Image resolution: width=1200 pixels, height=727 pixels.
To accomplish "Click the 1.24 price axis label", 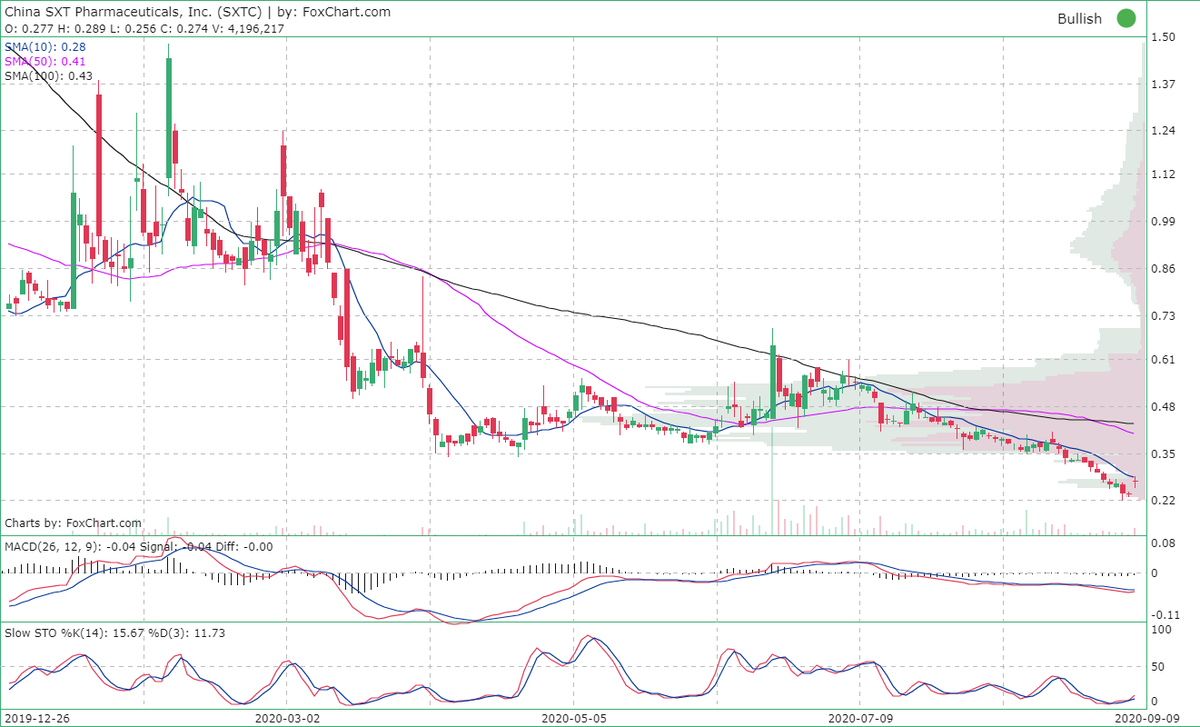I will pos(1162,131).
